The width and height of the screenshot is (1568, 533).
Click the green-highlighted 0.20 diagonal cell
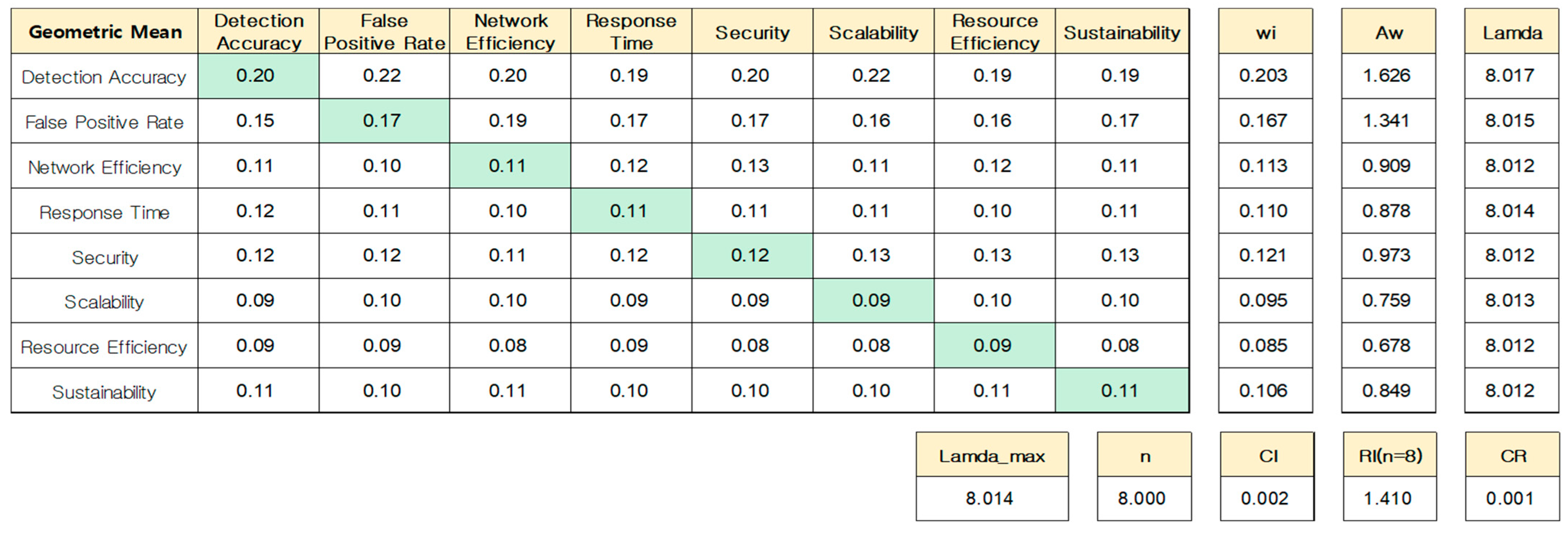[256, 76]
